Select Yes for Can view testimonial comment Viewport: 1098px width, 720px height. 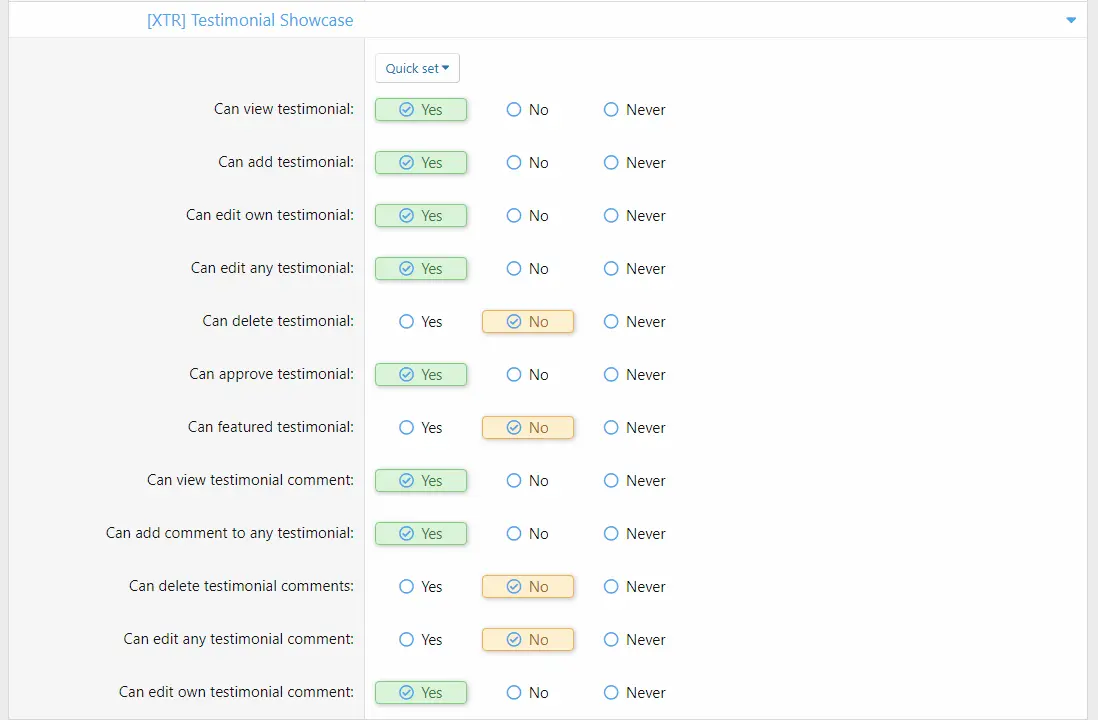[421, 480]
